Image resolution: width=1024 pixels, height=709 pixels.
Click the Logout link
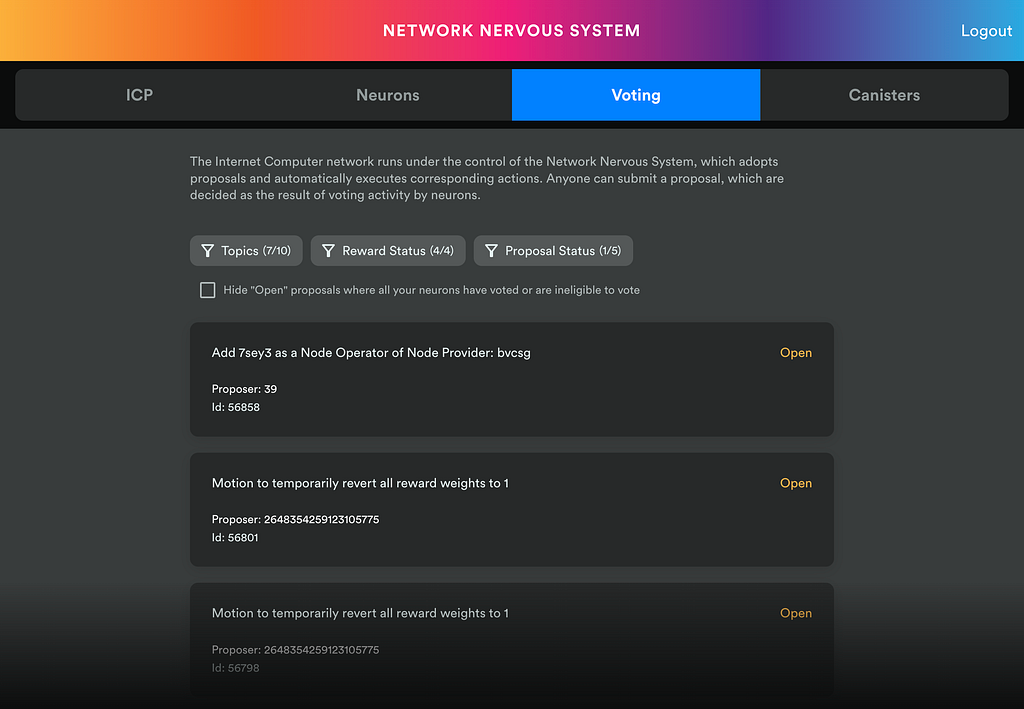[x=986, y=31]
